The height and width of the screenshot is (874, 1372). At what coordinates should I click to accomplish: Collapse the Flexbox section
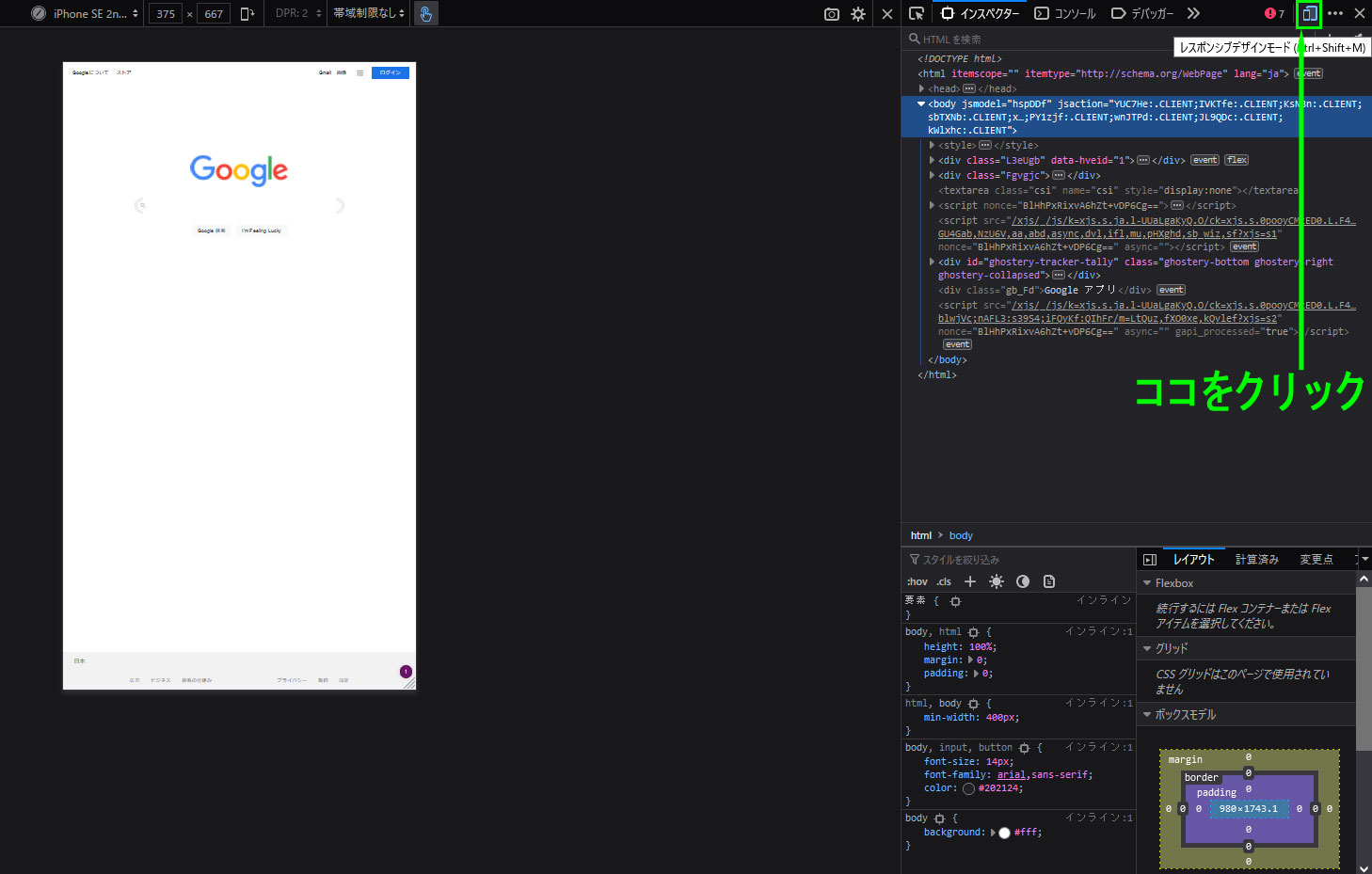pyautogui.click(x=1147, y=583)
